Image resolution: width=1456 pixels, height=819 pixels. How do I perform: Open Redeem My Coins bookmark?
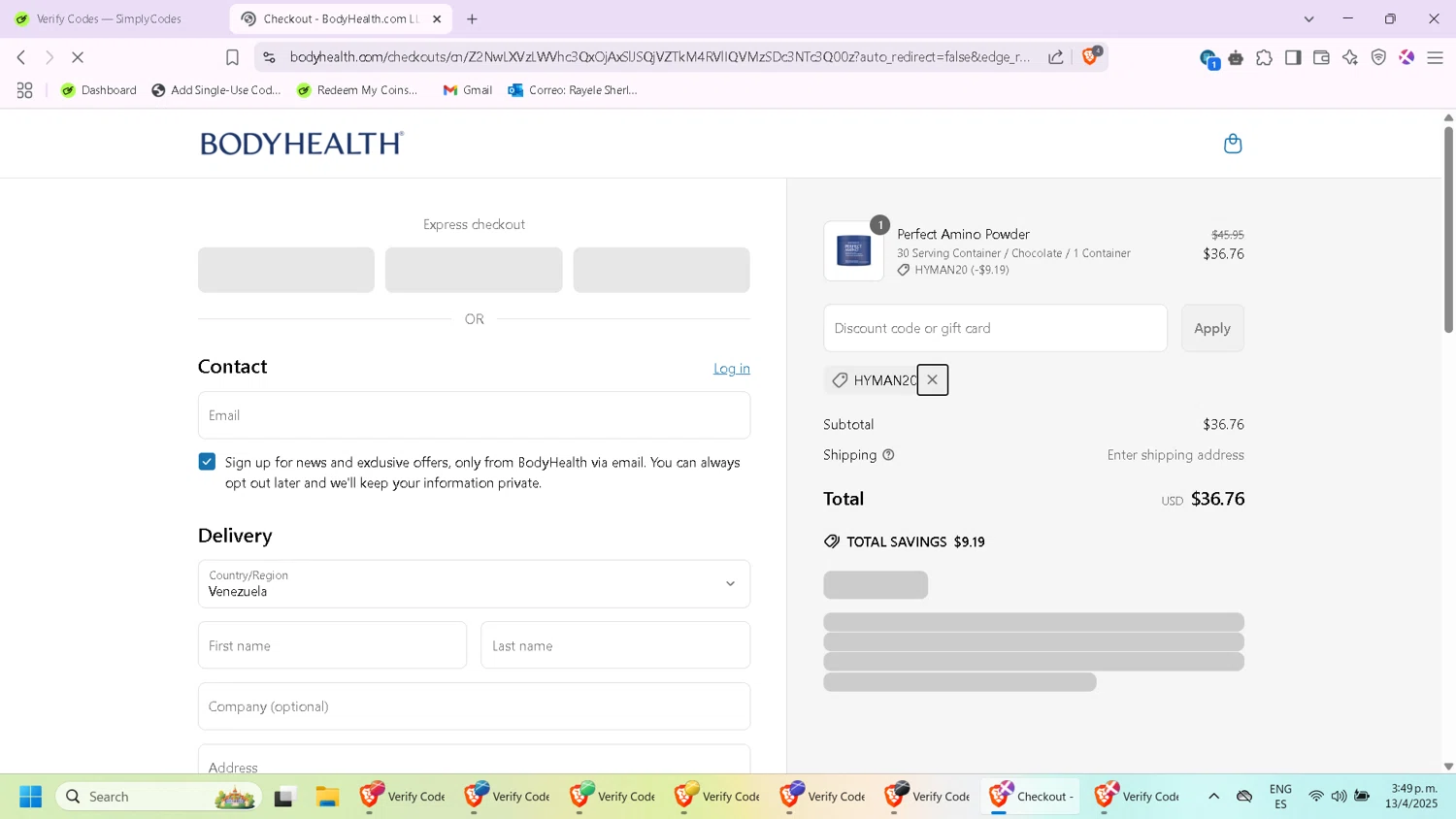point(358,90)
